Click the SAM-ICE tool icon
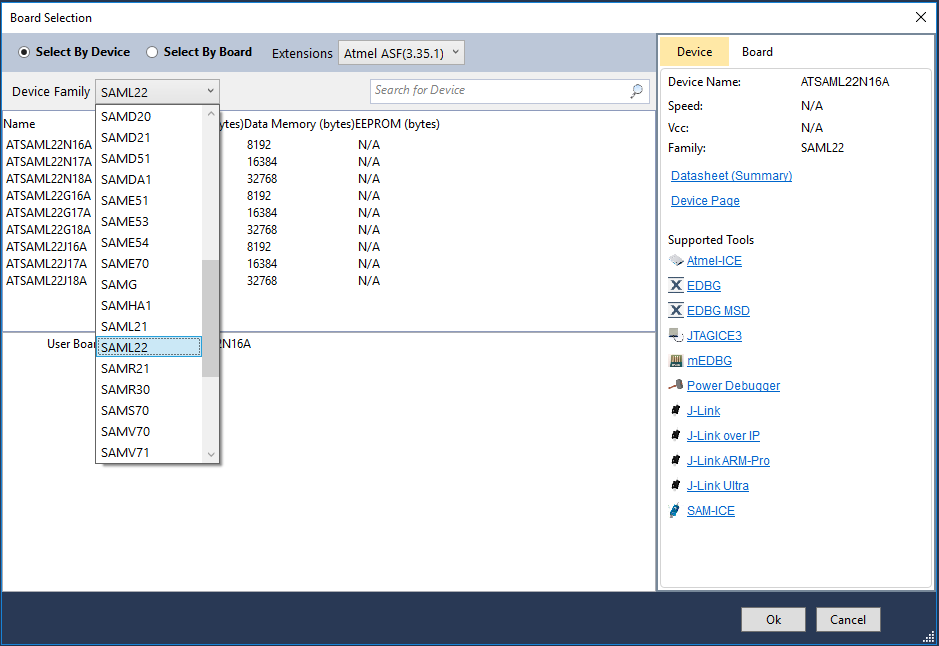Viewport: 939px width, 646px height. [676, 511]
